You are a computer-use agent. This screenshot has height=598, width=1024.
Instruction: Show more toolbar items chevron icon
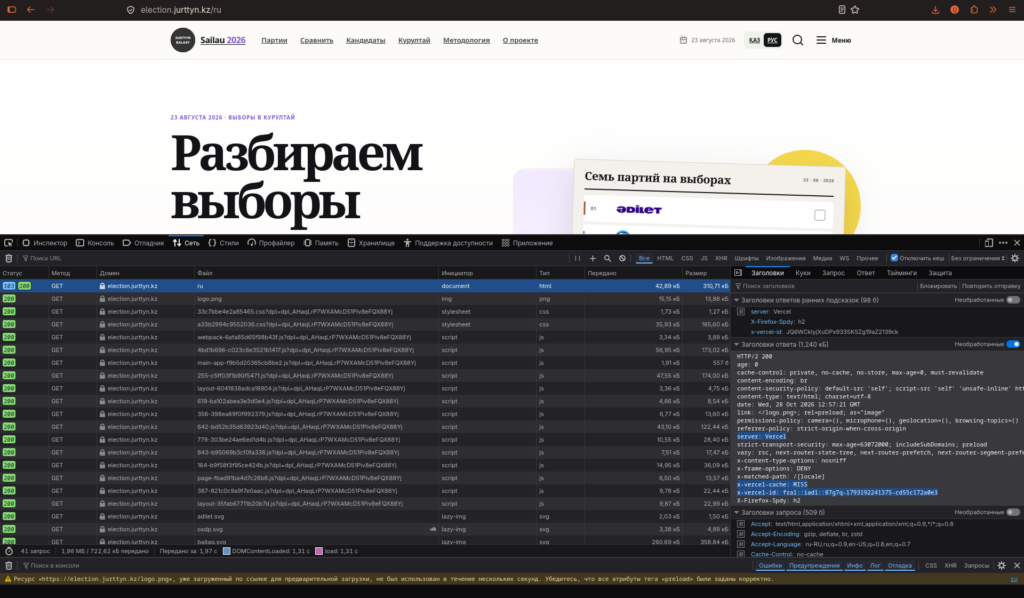(x=993, y=10)
